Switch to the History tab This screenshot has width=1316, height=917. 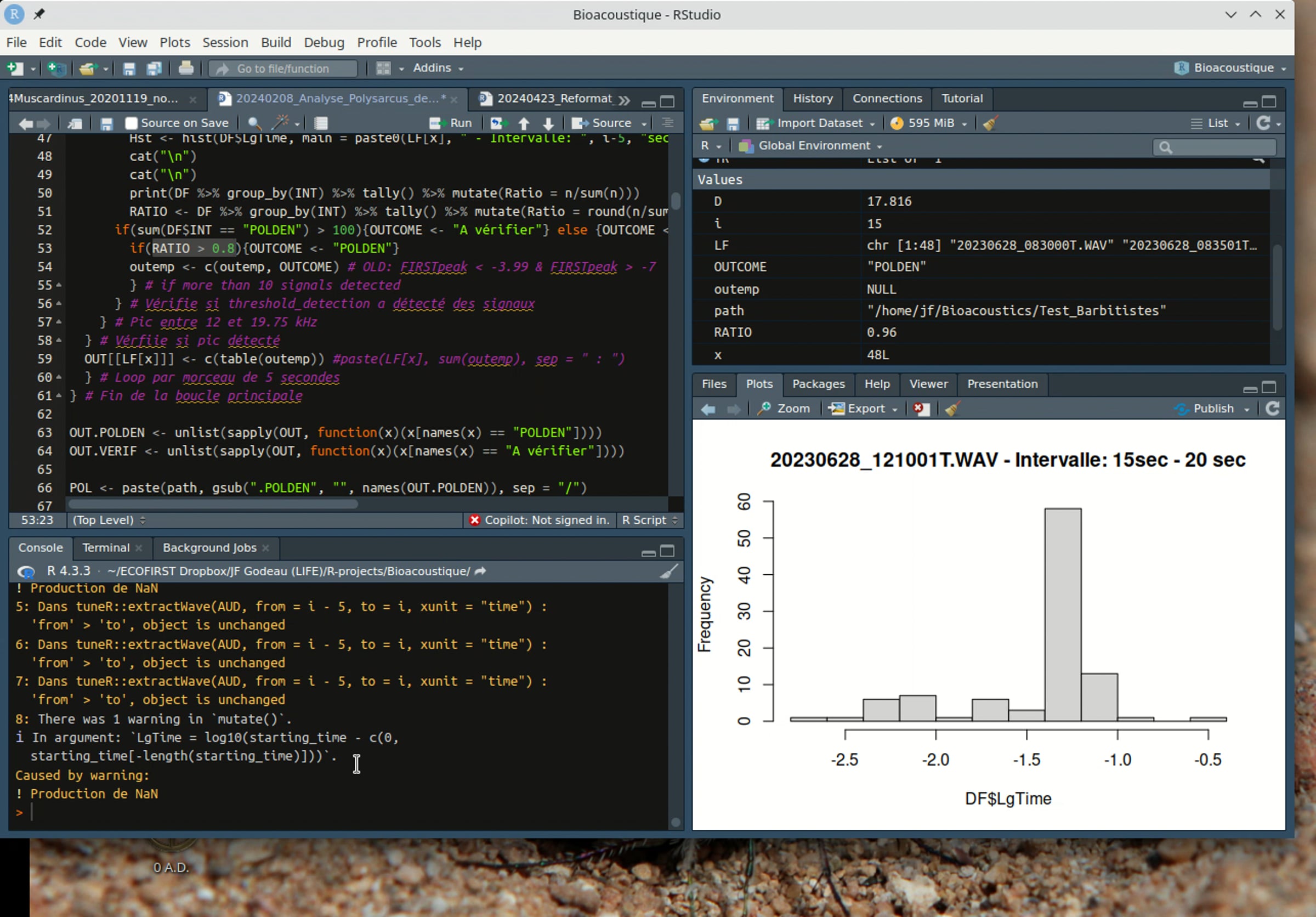coord(812,99)
